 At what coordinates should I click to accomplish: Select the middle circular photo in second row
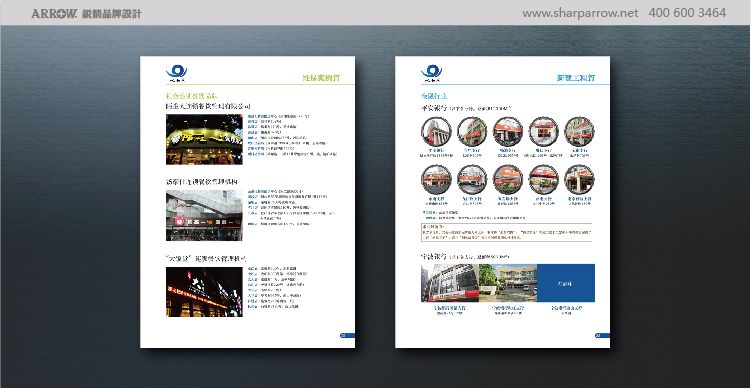point(508,180)
